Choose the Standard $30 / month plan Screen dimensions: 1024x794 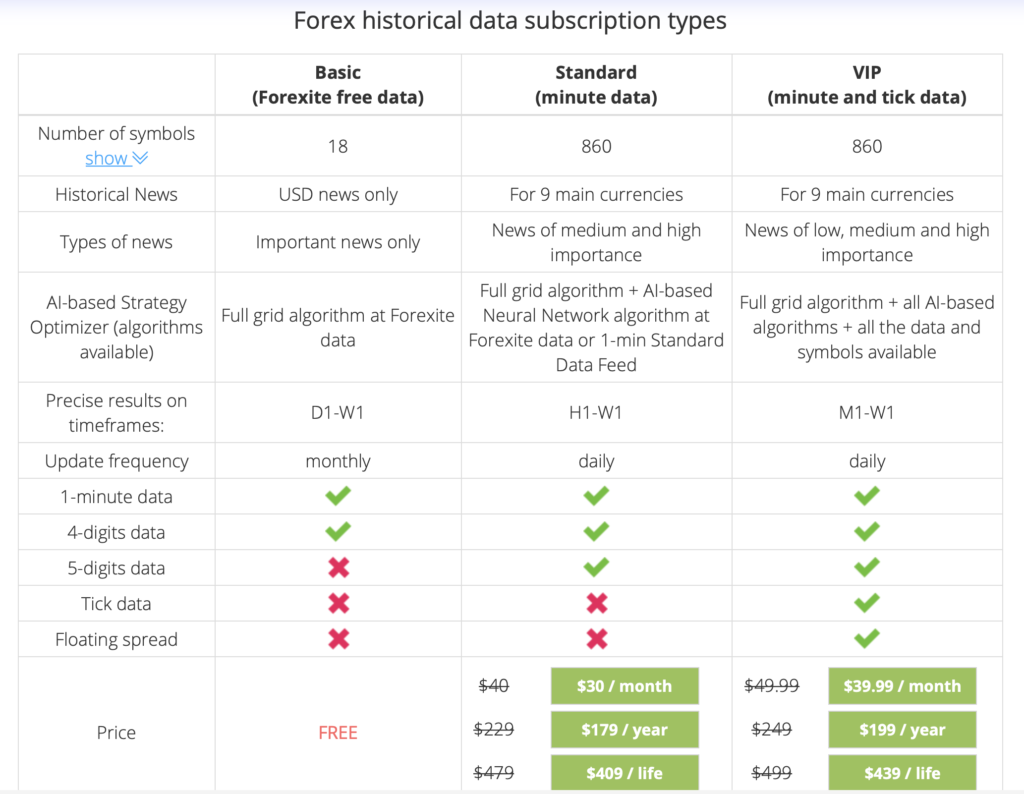coord(624,686)
